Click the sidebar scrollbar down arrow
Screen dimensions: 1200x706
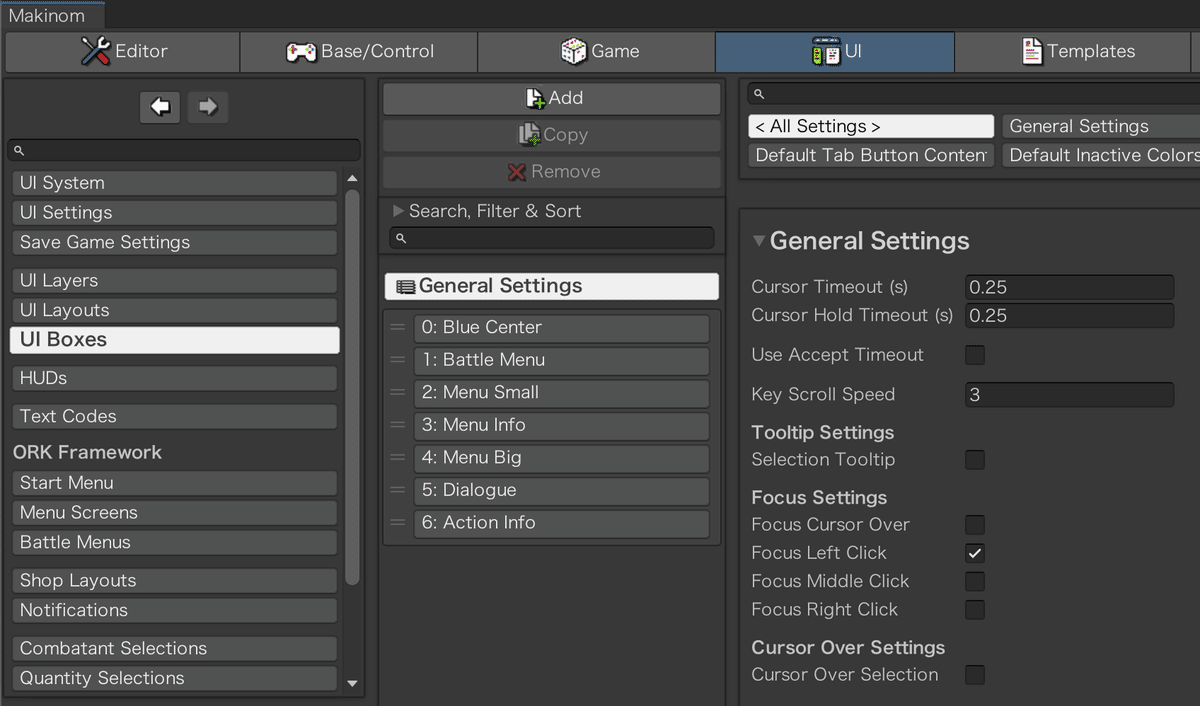click(352, 684)
